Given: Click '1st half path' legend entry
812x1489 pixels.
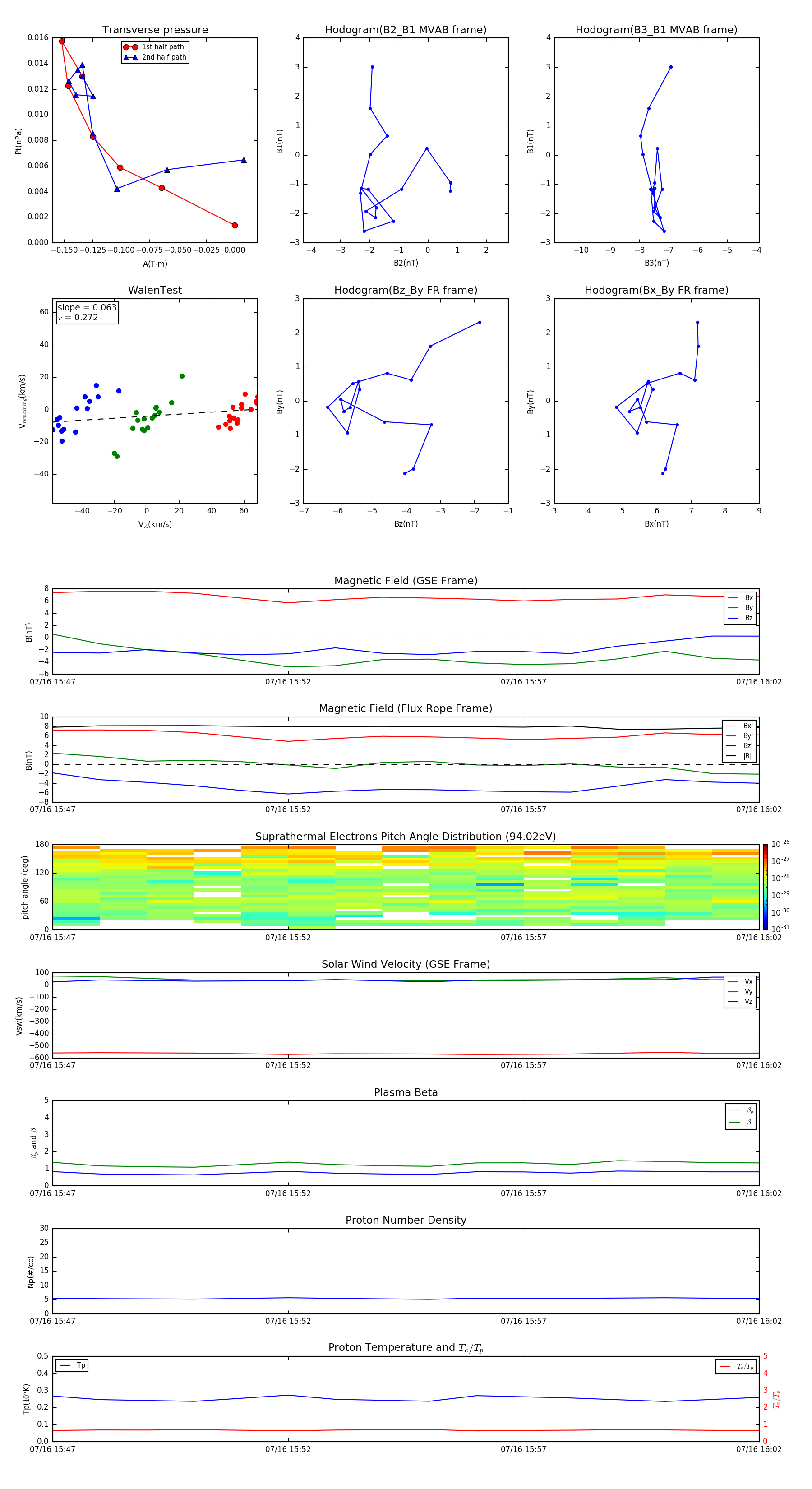Looking at the screenshot, I should click(x=154, y=47).
